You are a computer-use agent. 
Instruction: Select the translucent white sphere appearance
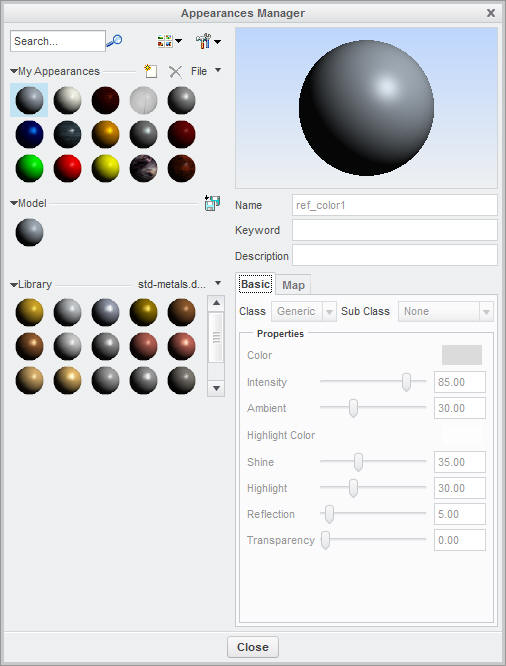pyautogui.click(x=143, y=100)
